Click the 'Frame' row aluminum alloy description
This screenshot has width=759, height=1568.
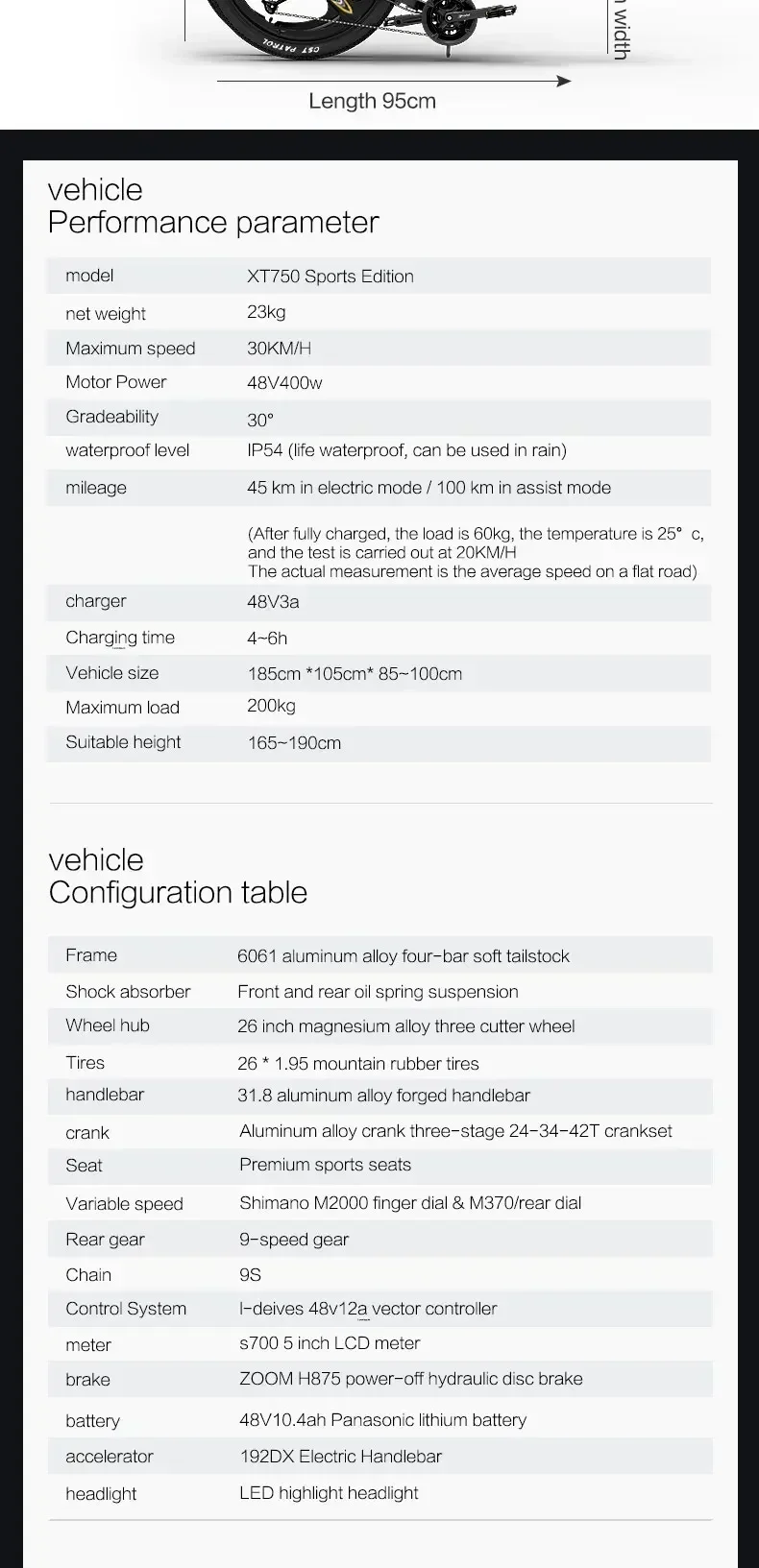coord(404,956)
